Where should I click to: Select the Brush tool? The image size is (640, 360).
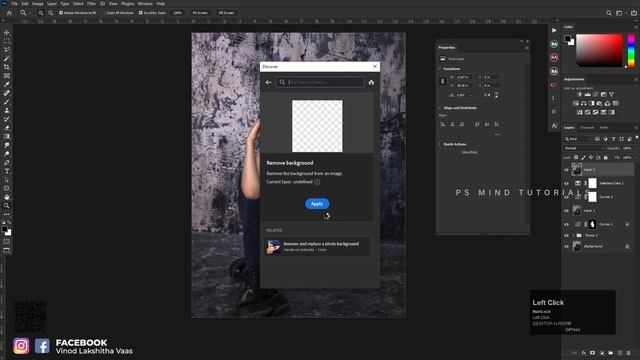coord(7,102)
